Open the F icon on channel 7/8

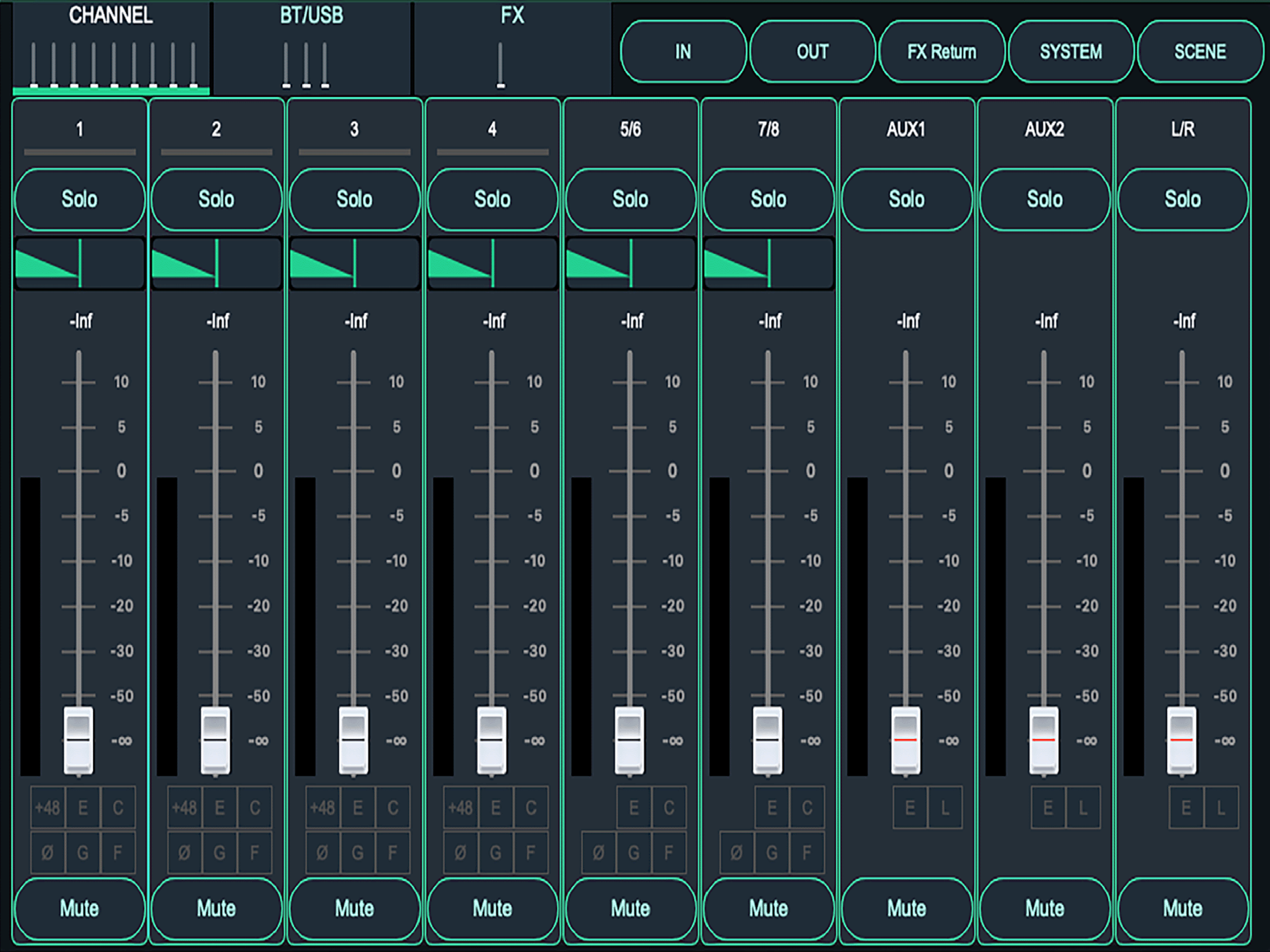click(x=807, y=853)
